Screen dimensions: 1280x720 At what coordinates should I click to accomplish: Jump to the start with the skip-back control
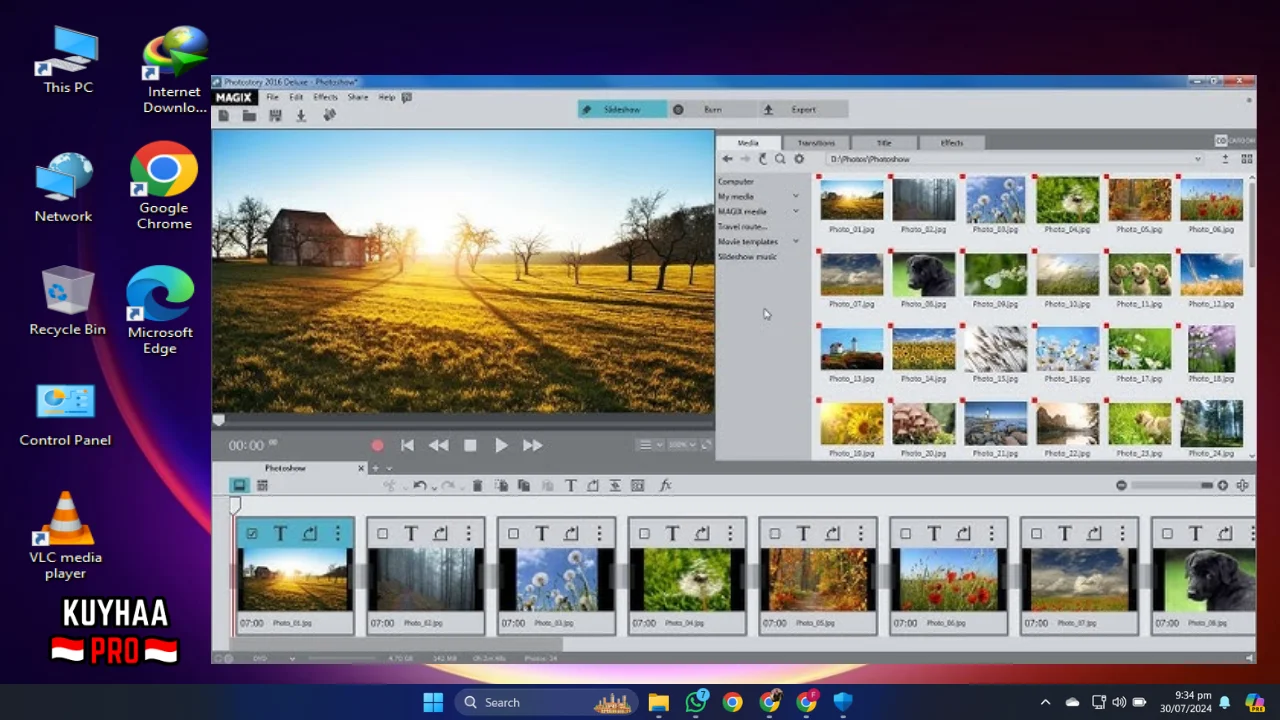[x=407, y=445]
